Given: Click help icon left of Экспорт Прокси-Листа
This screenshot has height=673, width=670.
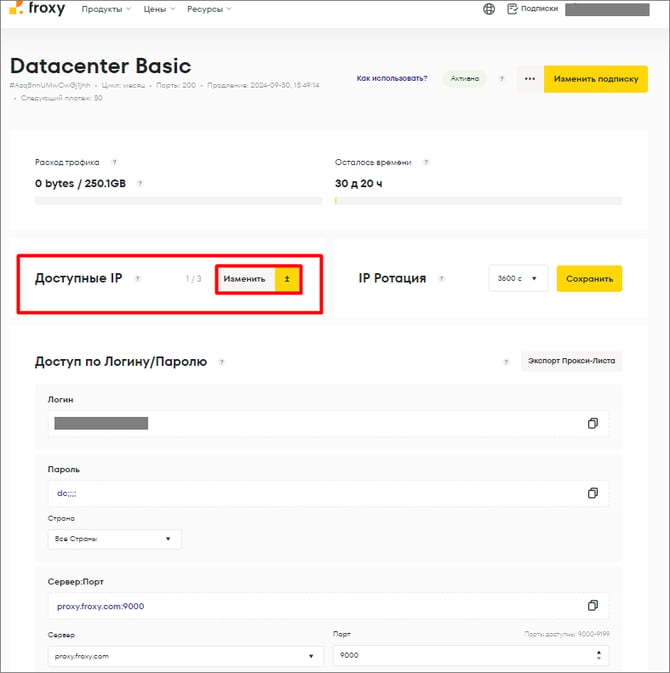Looking at the screenshot, I should (x=506, y=362).
